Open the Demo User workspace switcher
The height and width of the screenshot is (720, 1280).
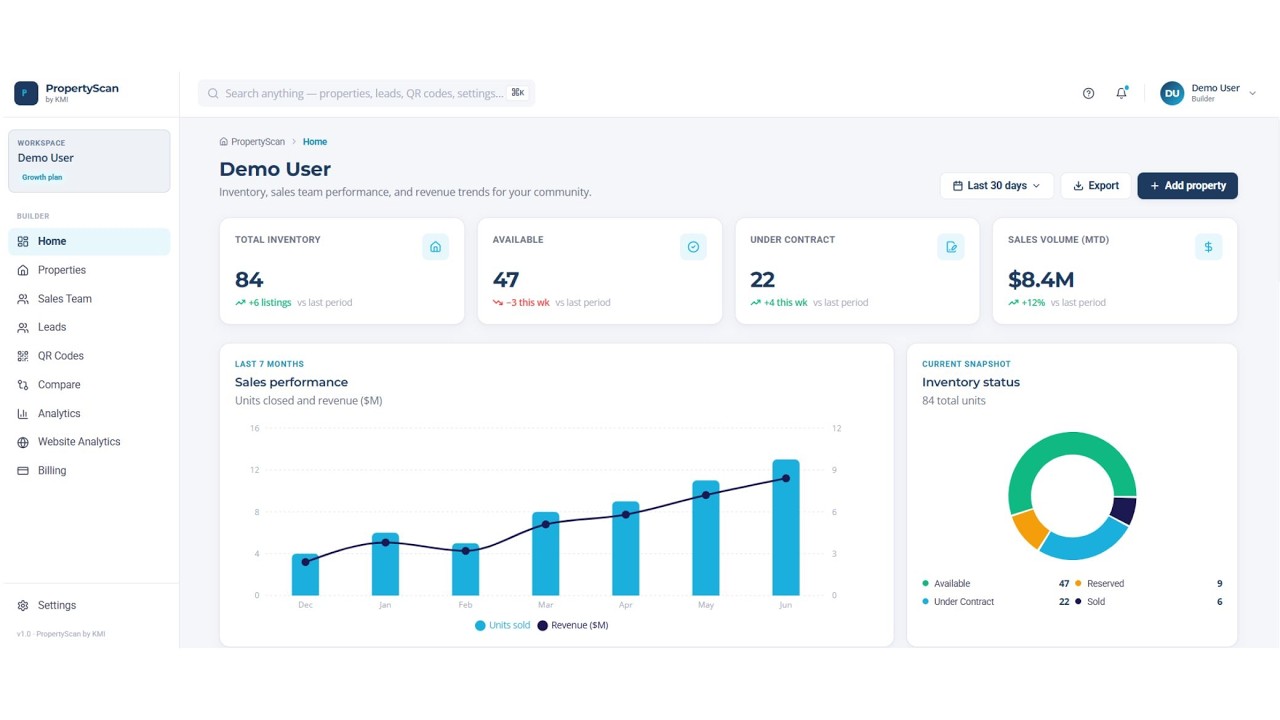(89, 161)
